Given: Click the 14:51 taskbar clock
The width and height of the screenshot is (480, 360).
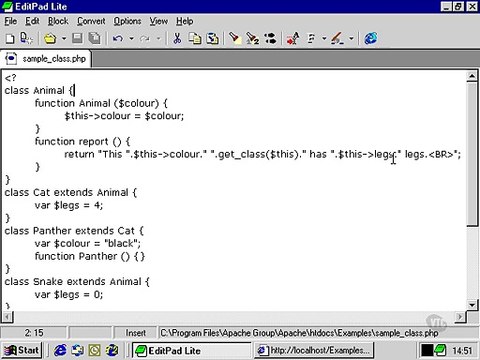Looking at the screenshot, I should [x=462, y=351].
